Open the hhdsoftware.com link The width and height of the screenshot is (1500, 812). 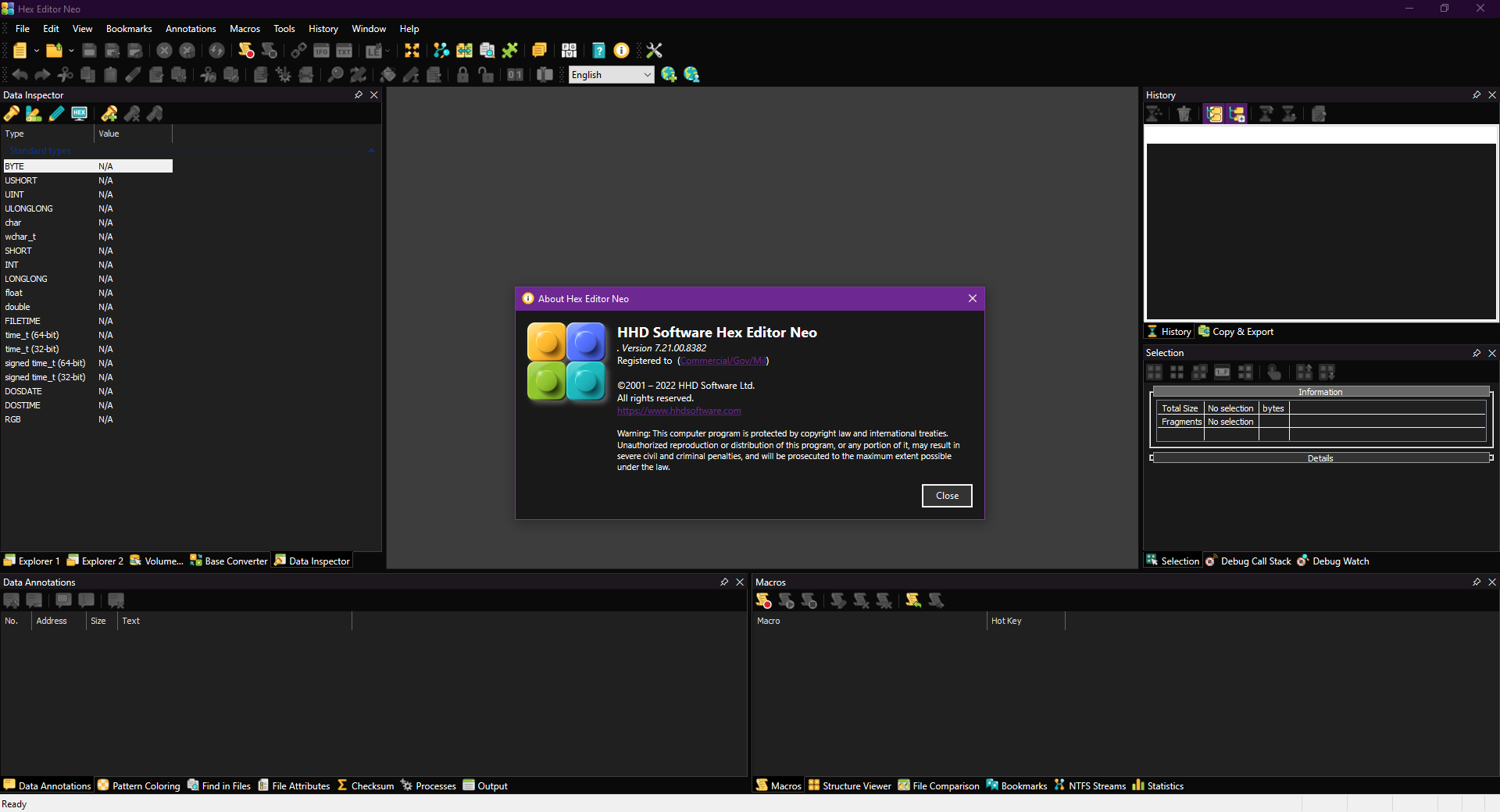pyautogui.click(x=679, y=411)
